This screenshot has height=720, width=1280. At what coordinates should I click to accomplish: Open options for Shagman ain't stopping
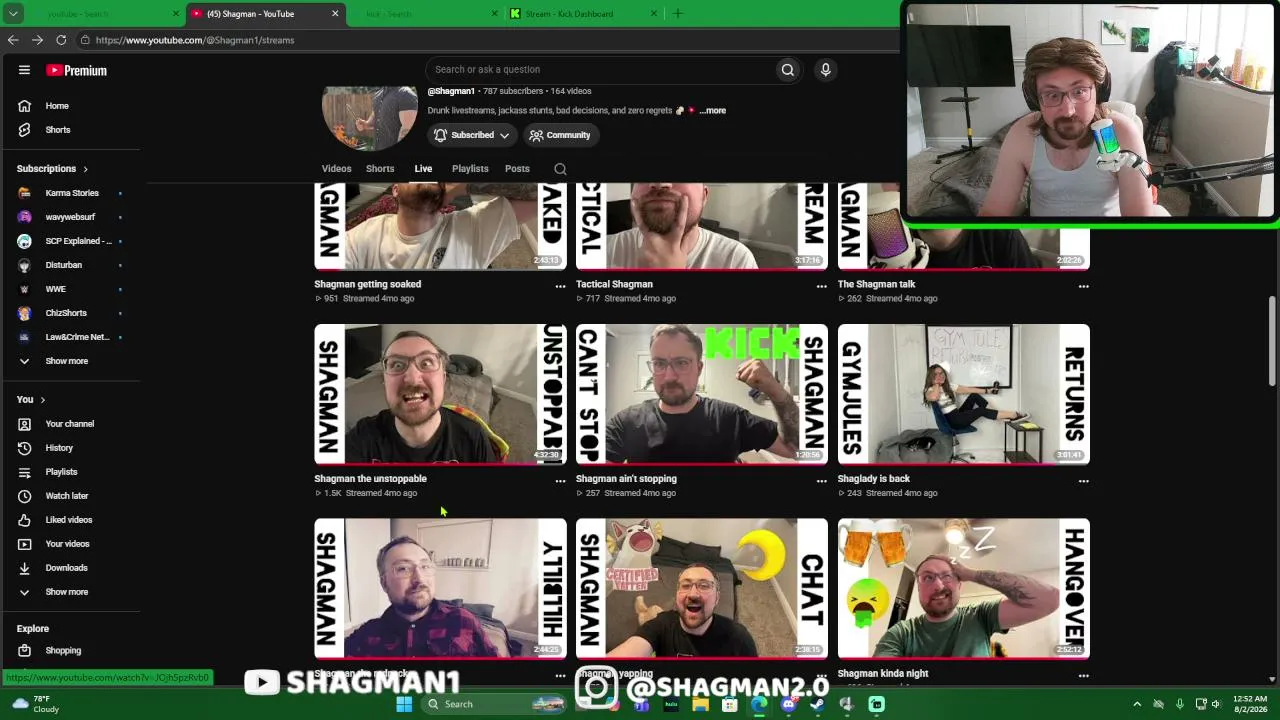click(x=822, y=481)
